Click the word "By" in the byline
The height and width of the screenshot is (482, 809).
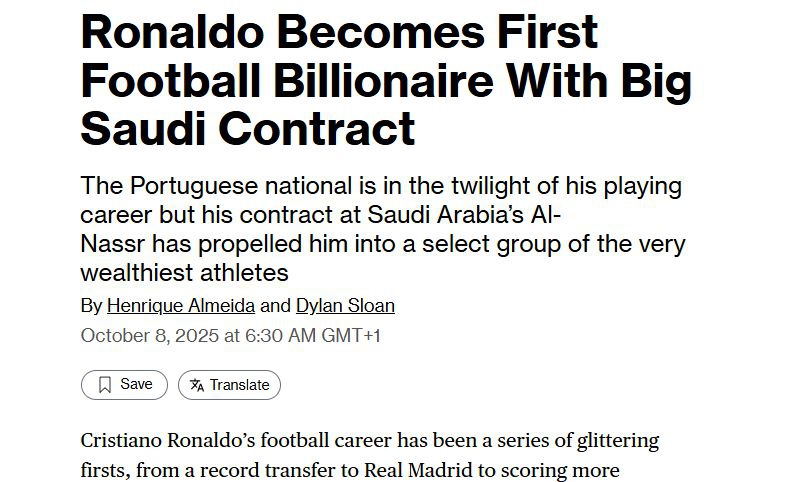[90, 306]
